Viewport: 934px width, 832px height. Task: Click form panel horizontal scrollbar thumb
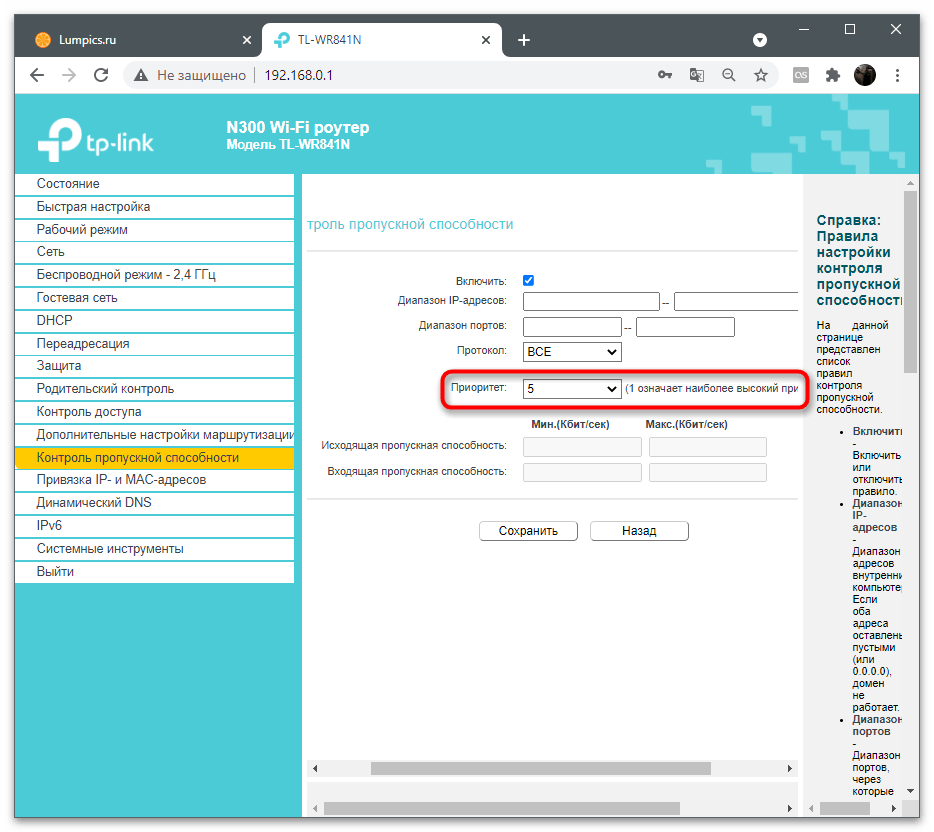pos(540,768)
